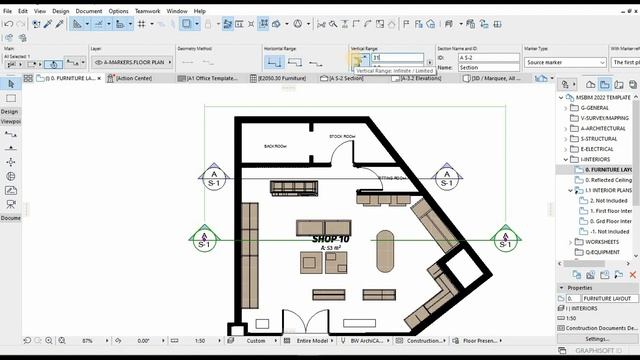This screenshot has height=360, width=640.
Task: Open the Teamwork menu
Action: pyautogui.click(x=147, y=11)
